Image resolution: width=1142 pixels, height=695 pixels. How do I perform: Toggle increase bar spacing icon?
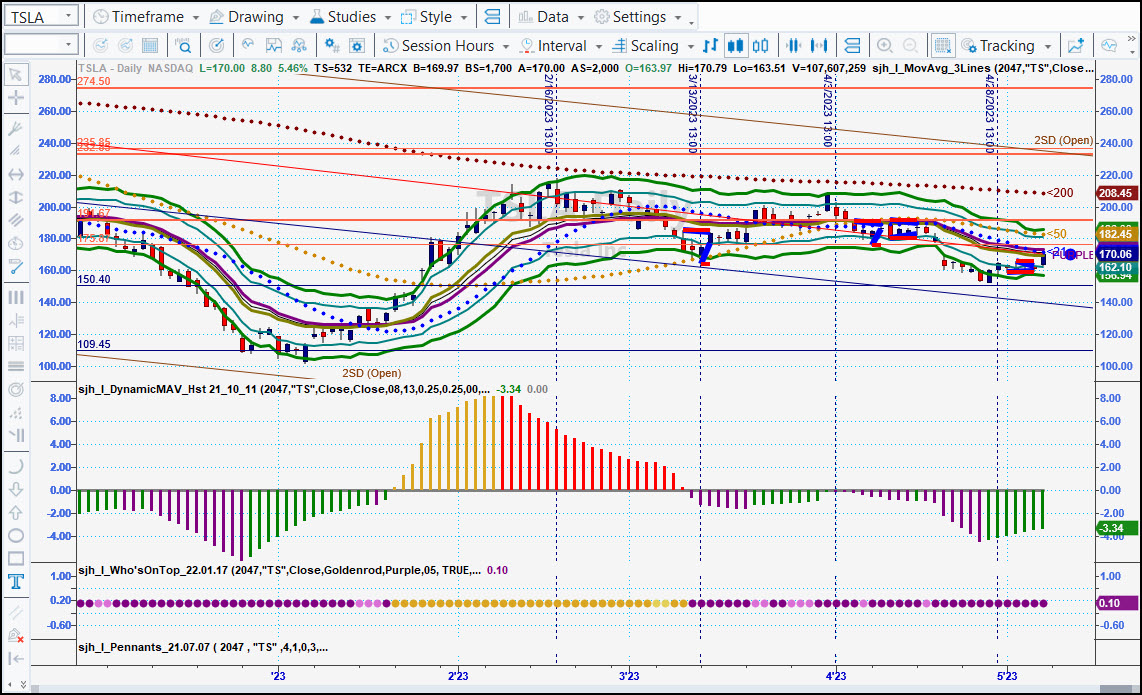point(819,46)
